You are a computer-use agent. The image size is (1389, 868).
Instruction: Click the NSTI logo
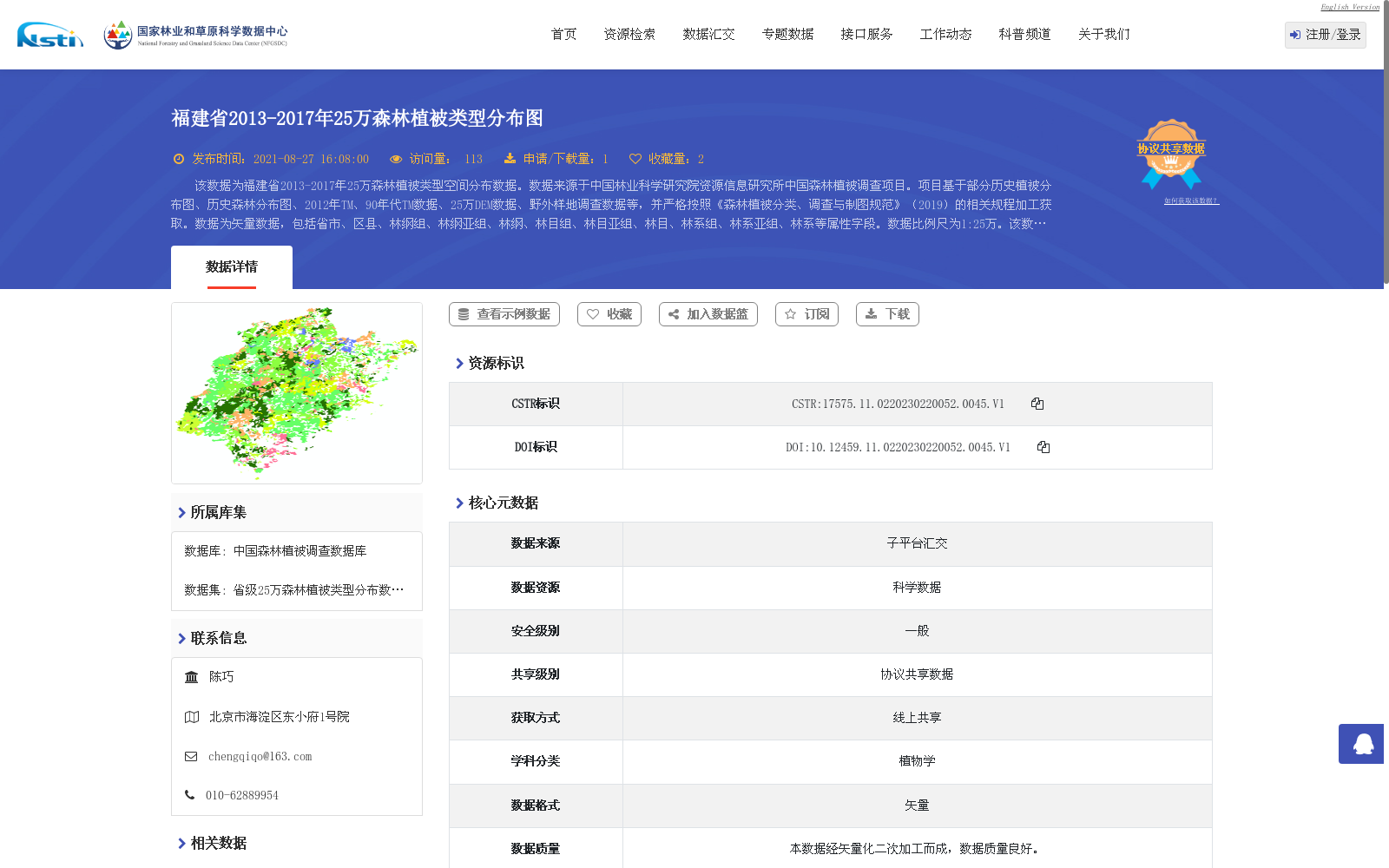point(50,35)
